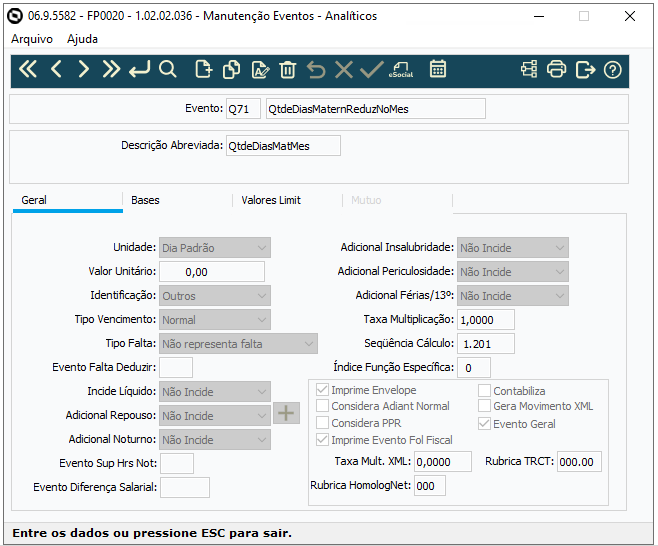The width and height of the screenshot is (658, 546).
Task: Toggle Gera Movimento XML checkbox
Action: (x=484, y=406)
